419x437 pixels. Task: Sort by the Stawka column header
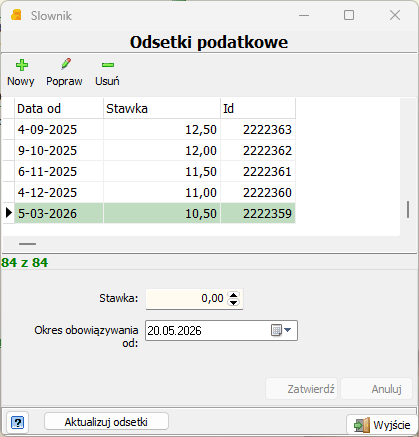point(162,109)
